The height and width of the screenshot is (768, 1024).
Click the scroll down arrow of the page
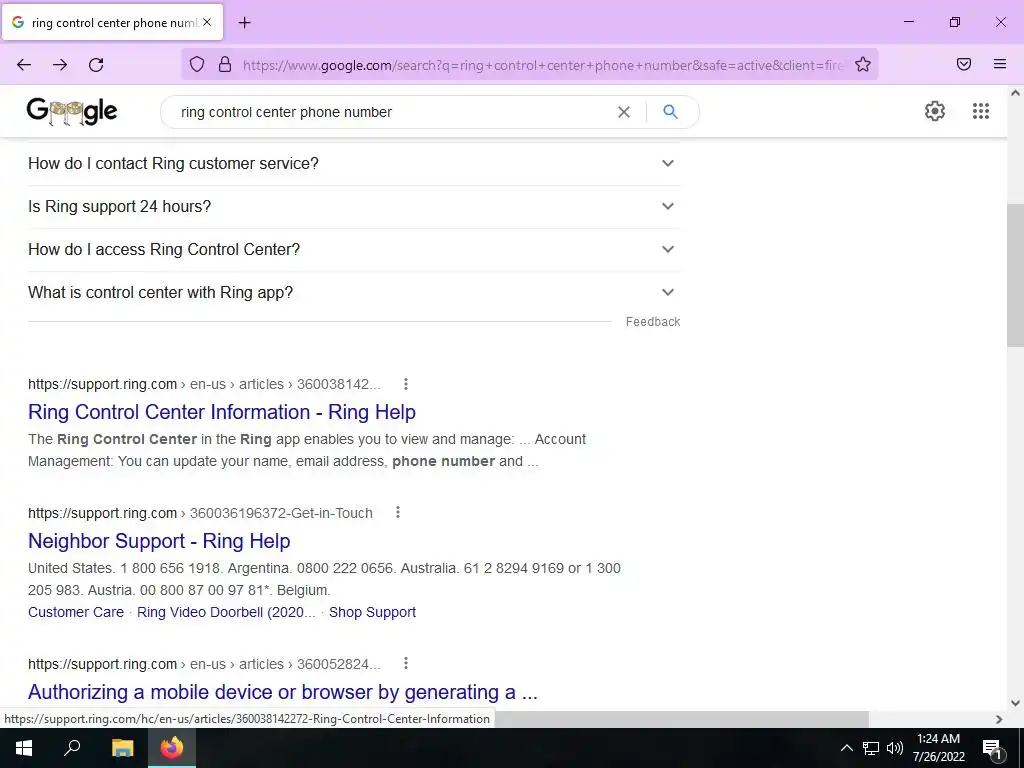tap(1015, 703)
